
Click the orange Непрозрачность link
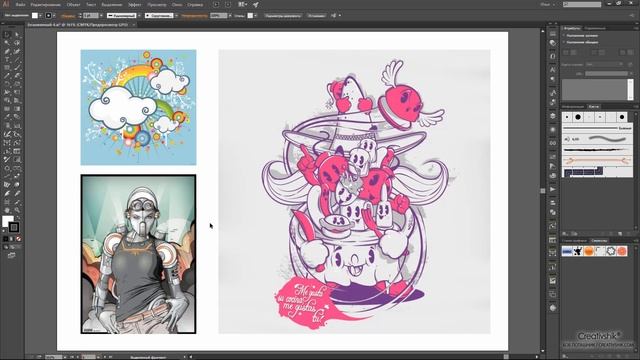194,16
